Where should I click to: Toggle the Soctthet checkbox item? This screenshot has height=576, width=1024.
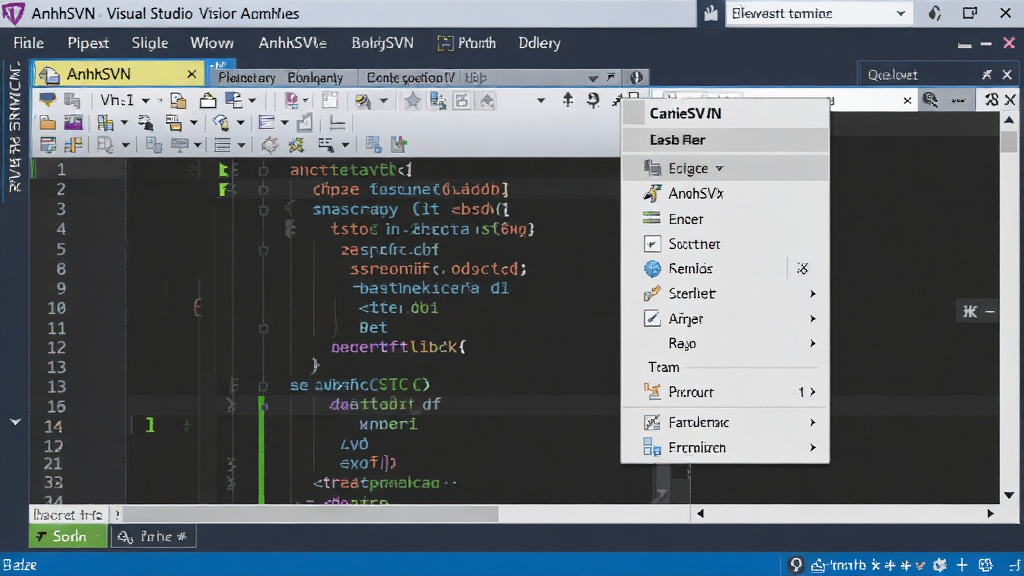tap(652, 244)
